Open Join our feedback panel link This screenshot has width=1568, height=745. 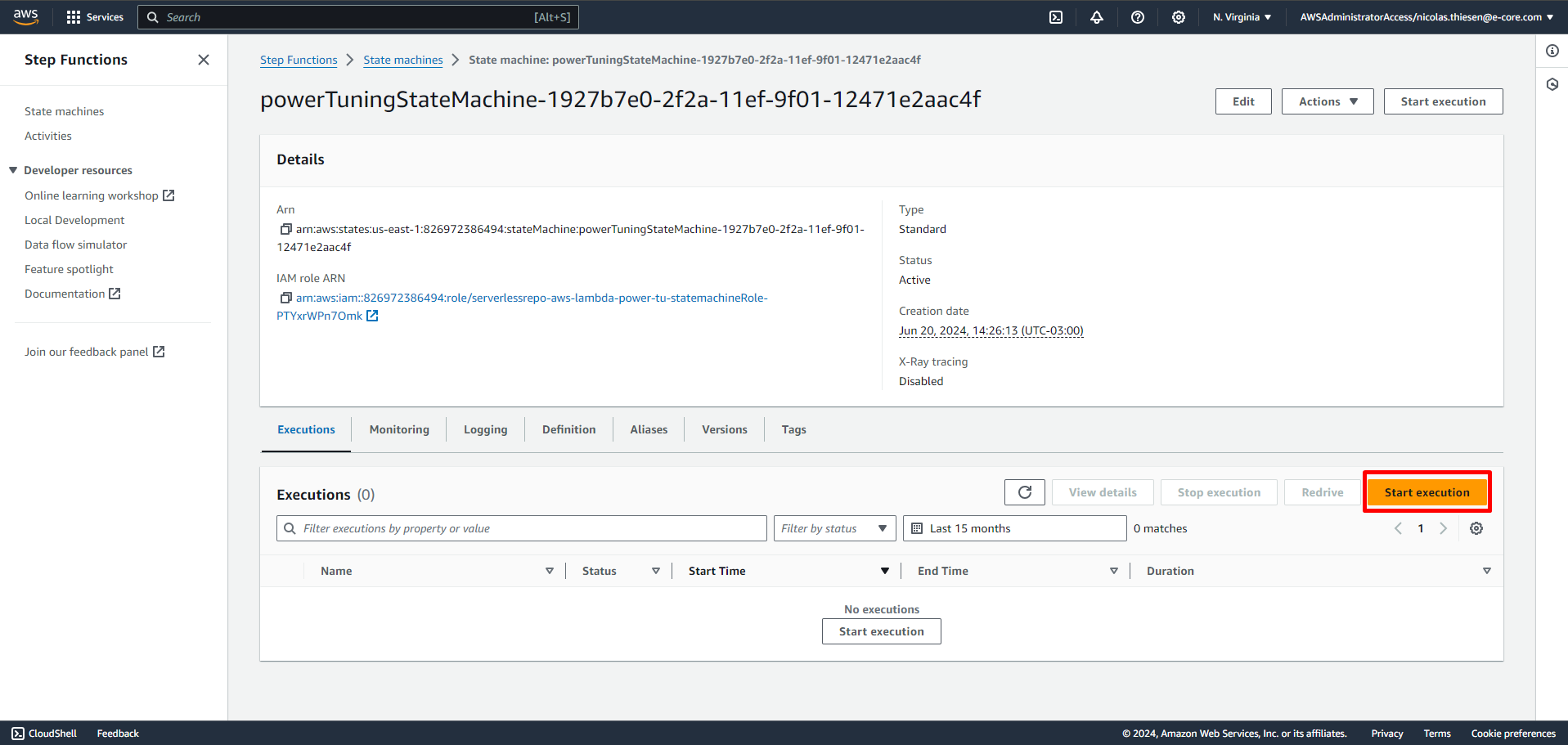[94, 352]
